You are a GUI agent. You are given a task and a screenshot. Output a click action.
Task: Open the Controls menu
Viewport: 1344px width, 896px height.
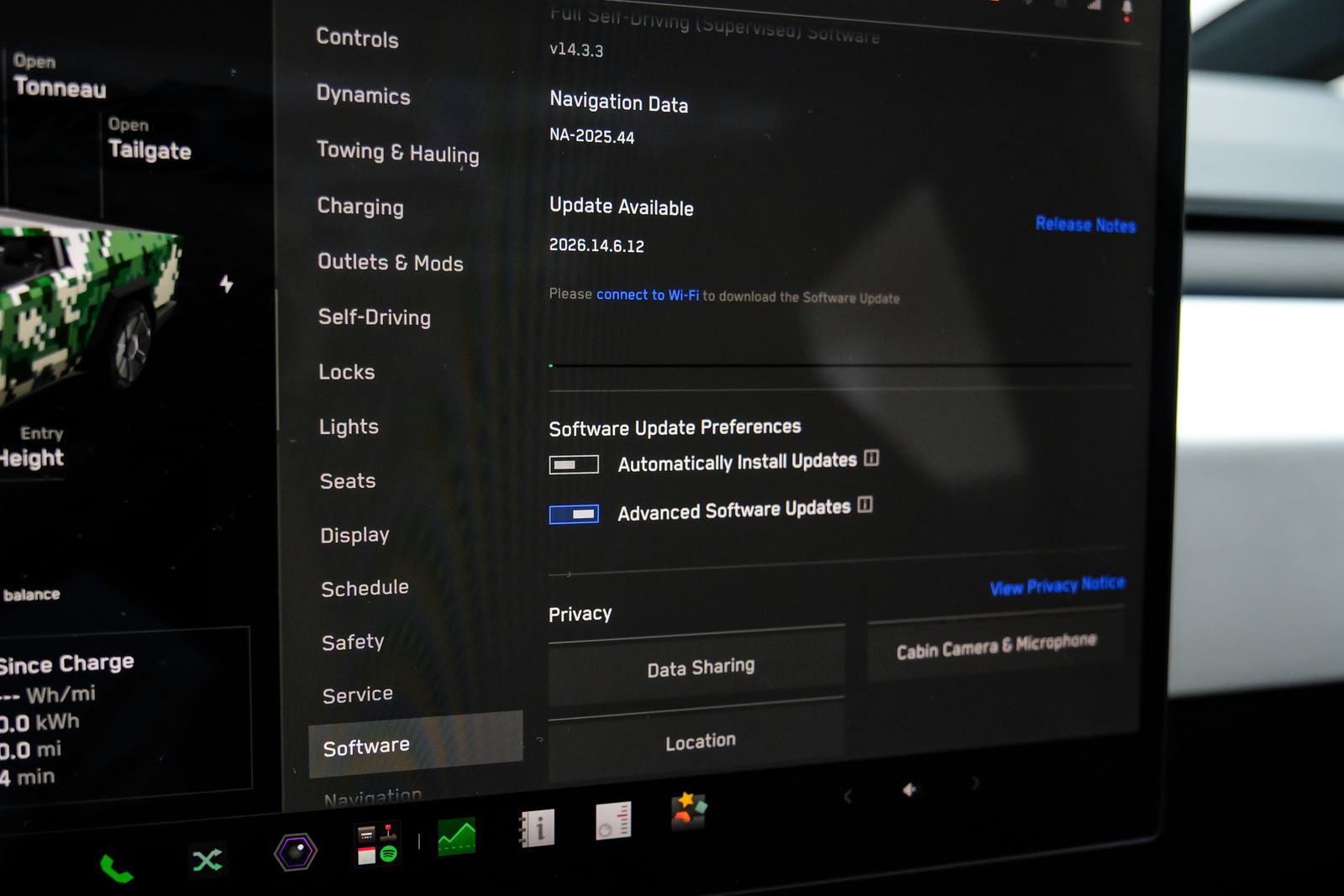point(358,38)
